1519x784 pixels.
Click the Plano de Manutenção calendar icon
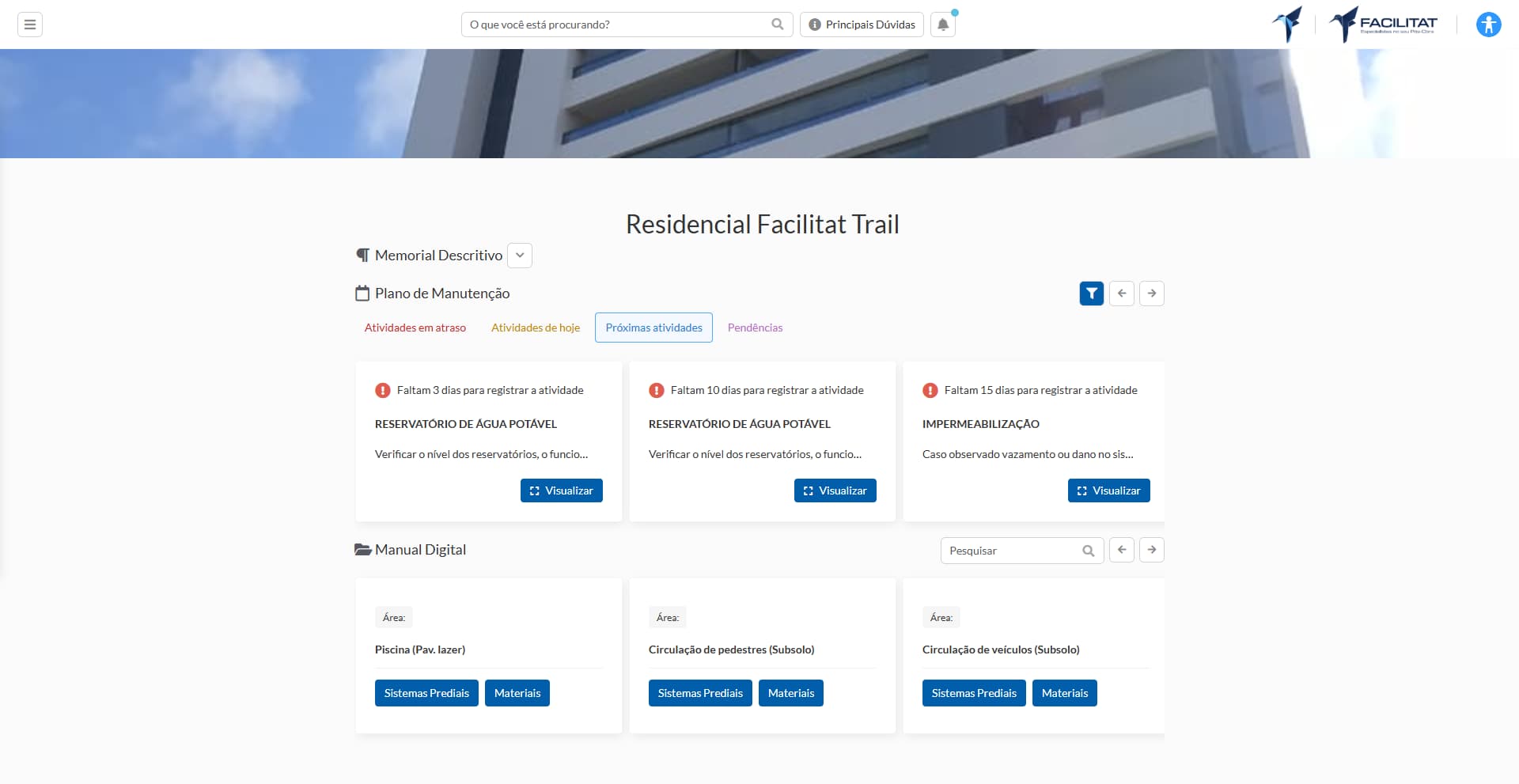[x=362, y=294]
